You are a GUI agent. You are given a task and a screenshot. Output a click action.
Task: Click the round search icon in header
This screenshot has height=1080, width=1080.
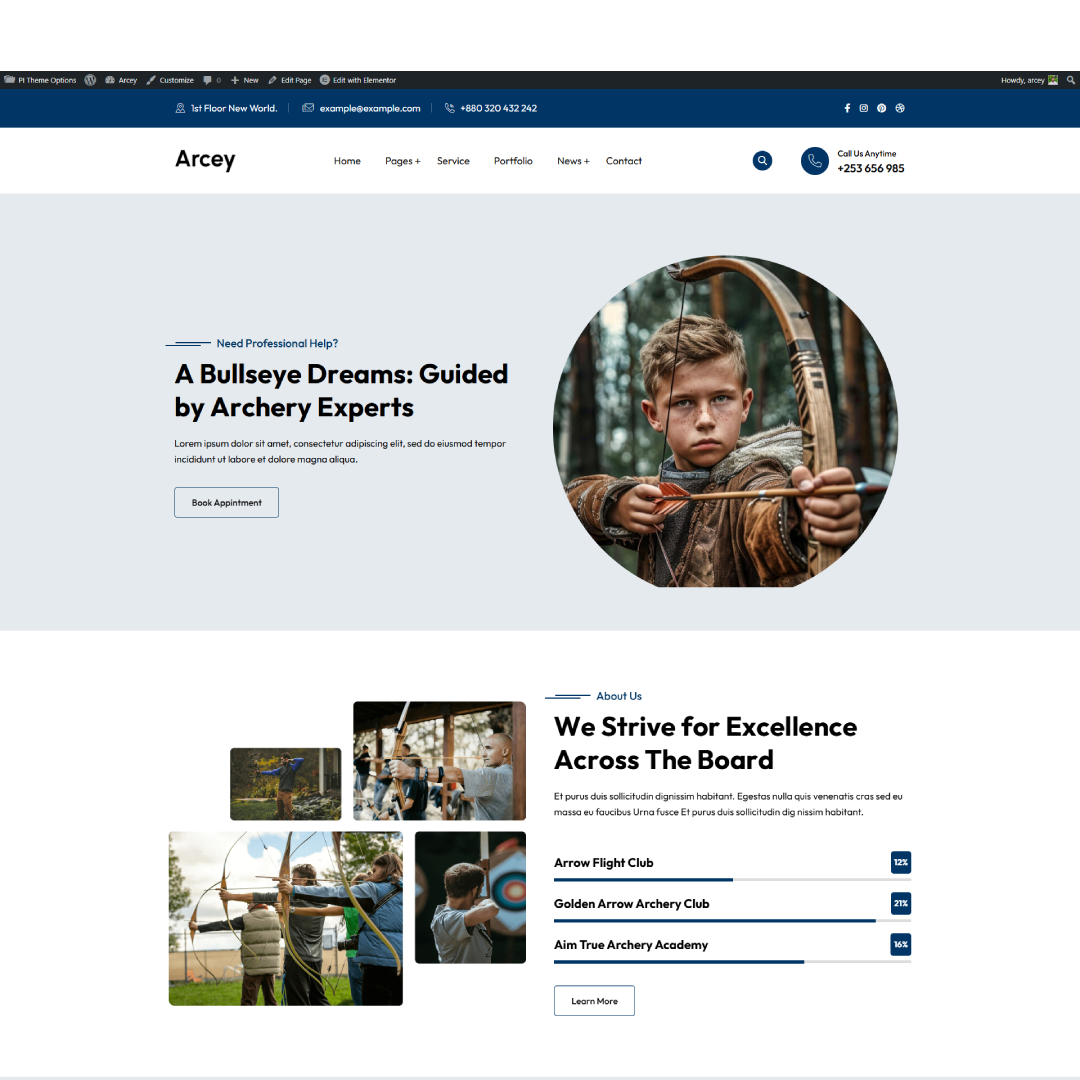tap(762, 161)
